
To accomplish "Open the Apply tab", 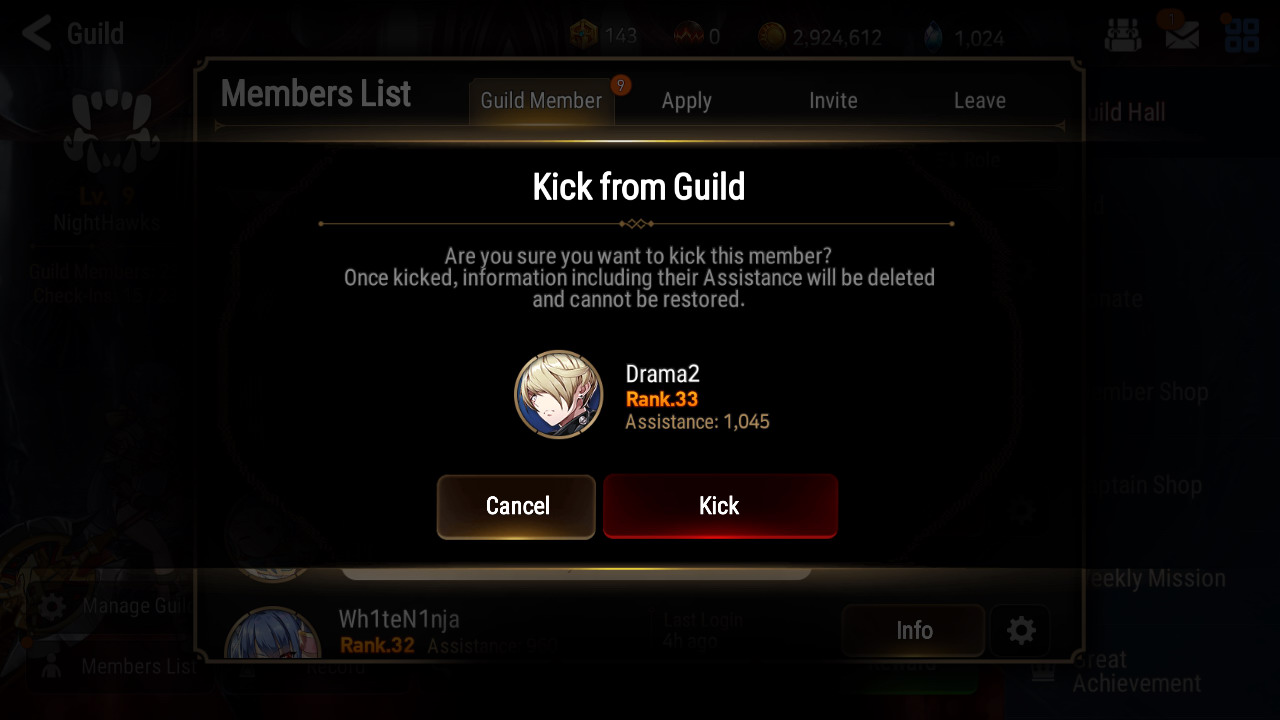I will (x=687, y=101).
